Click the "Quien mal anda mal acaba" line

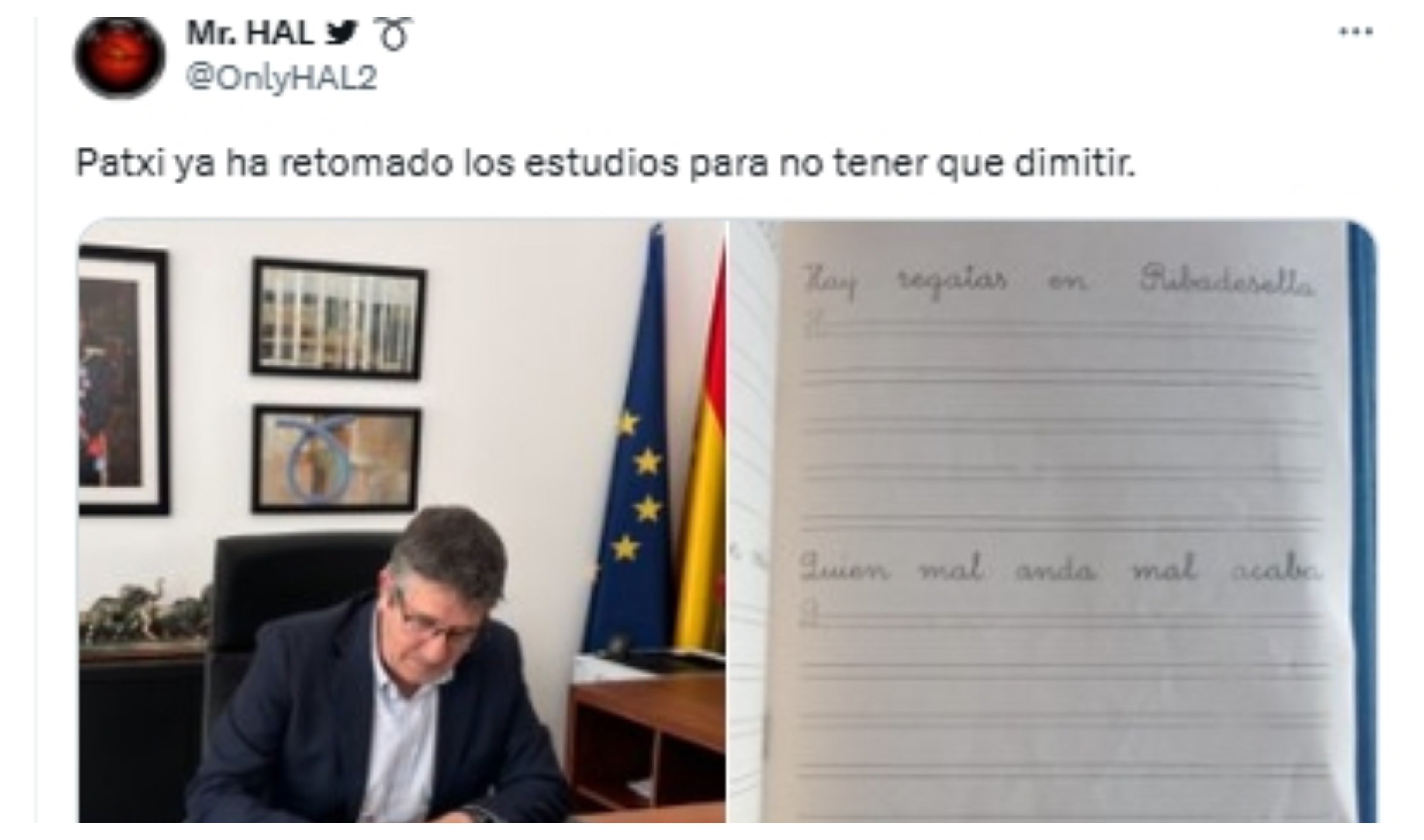[1059, 568]
